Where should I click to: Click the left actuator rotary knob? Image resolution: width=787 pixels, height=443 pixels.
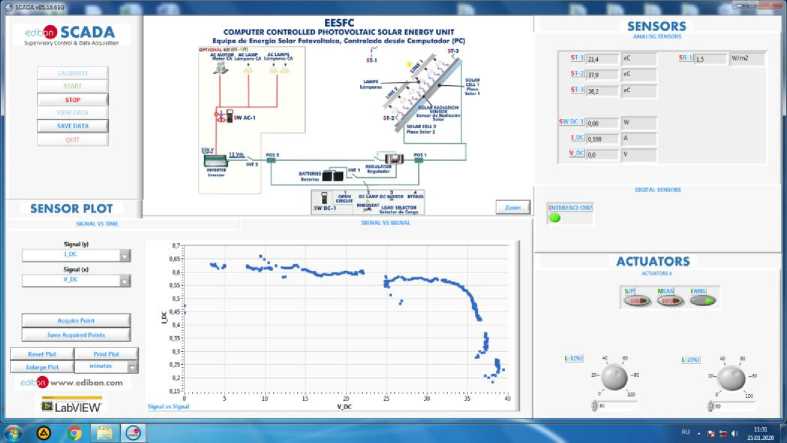(x=613, y=377)
